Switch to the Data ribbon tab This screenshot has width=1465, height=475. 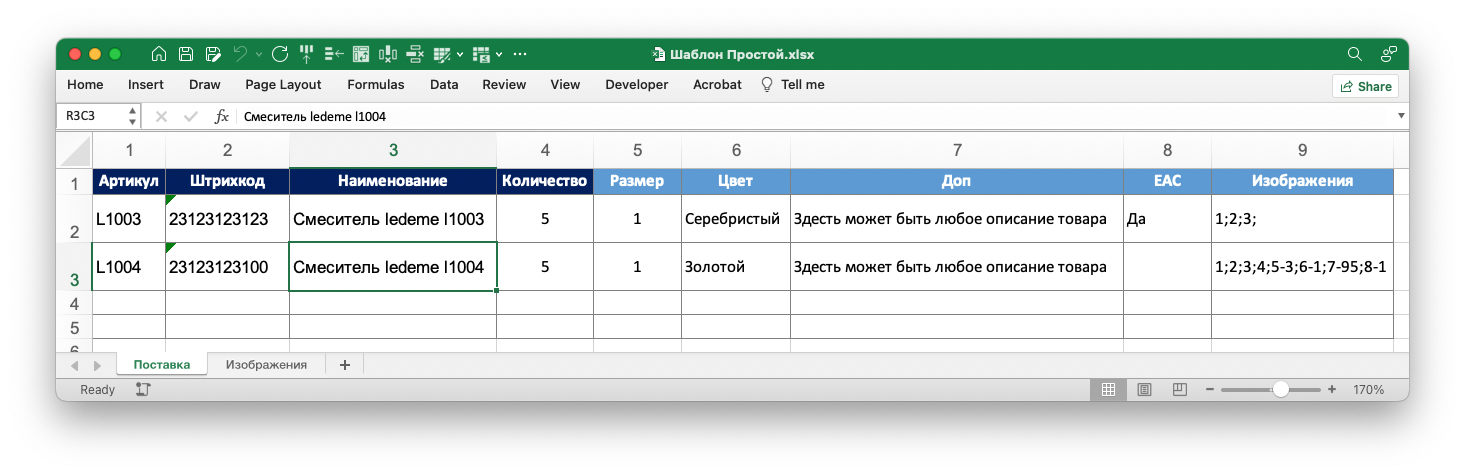pyautogui.click(x=444, y=85)
